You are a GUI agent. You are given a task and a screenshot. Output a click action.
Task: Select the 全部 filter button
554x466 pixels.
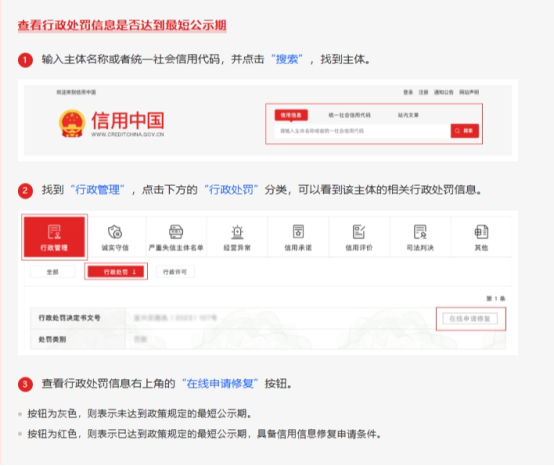[x=53, y=272]
